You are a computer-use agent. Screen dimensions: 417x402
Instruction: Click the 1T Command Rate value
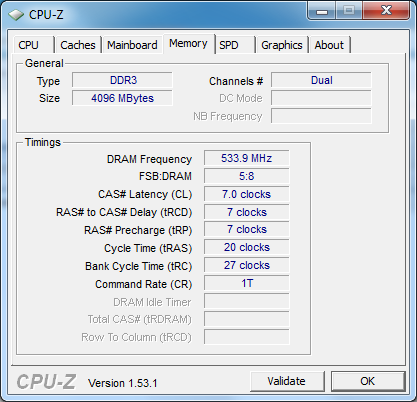[x=247, y=283]
